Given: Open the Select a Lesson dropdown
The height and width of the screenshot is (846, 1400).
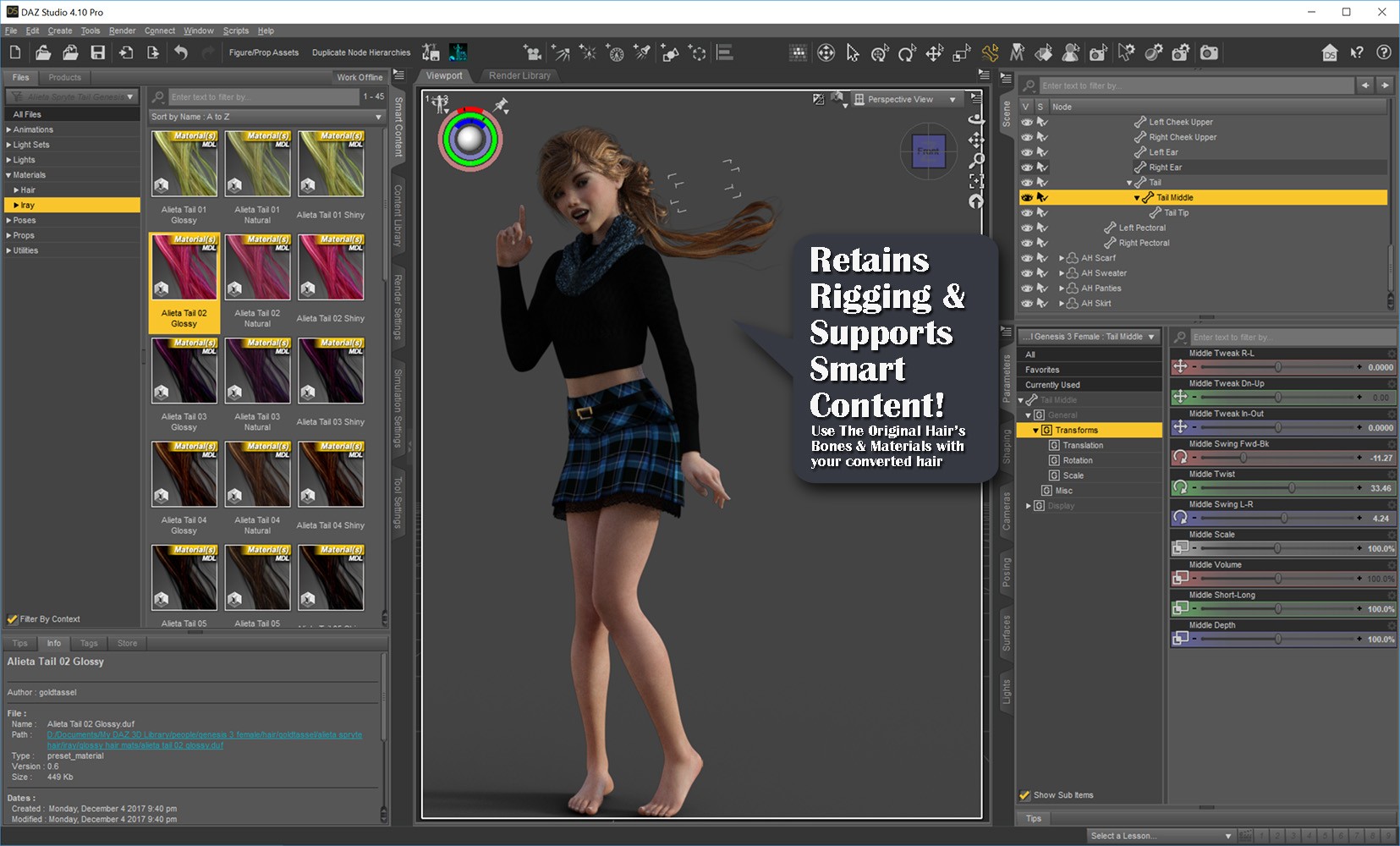Looking at the screenshot, I should [x=1161, y=836].
